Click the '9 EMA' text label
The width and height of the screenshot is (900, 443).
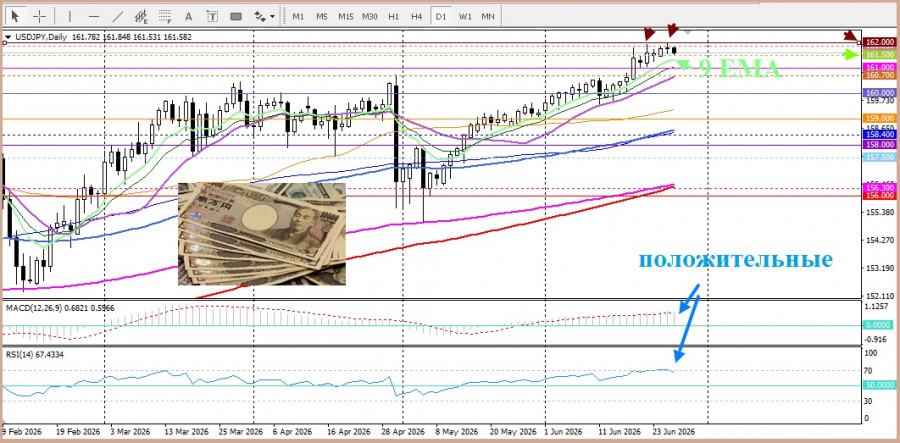[x=740, y=68]
